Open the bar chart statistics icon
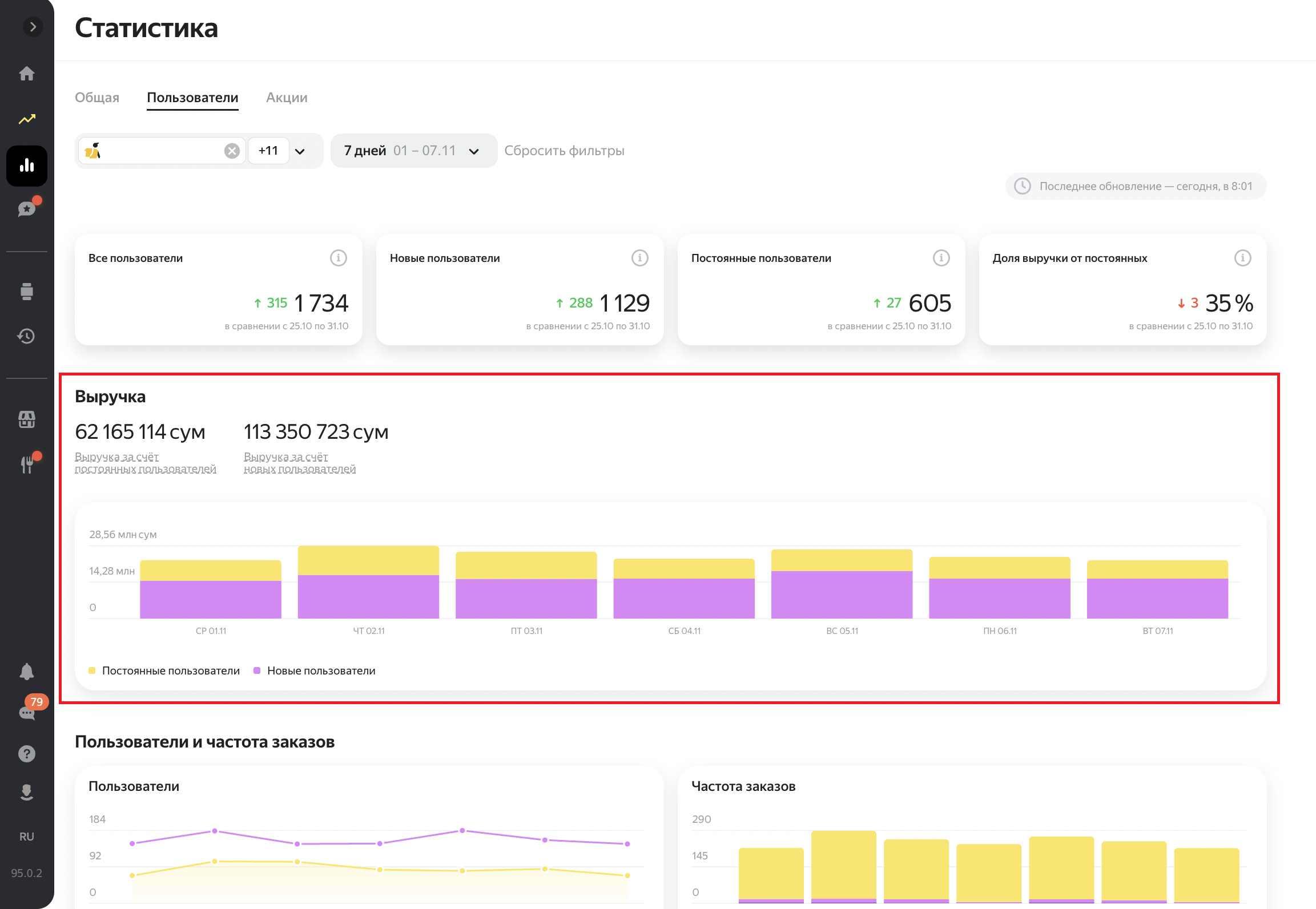This screenshot has width=1316, height=909. (27, 166)
